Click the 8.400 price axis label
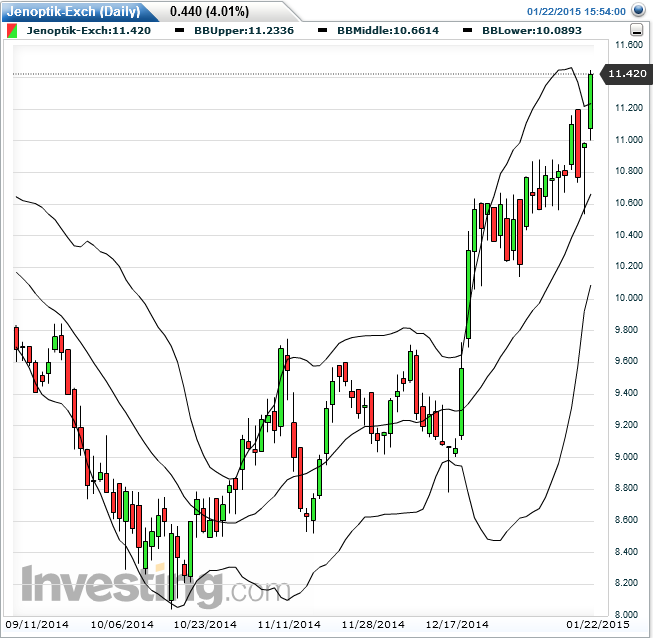The width and height of the screenshot is (653, 638). pyautogui.click(x=626, y=551)
